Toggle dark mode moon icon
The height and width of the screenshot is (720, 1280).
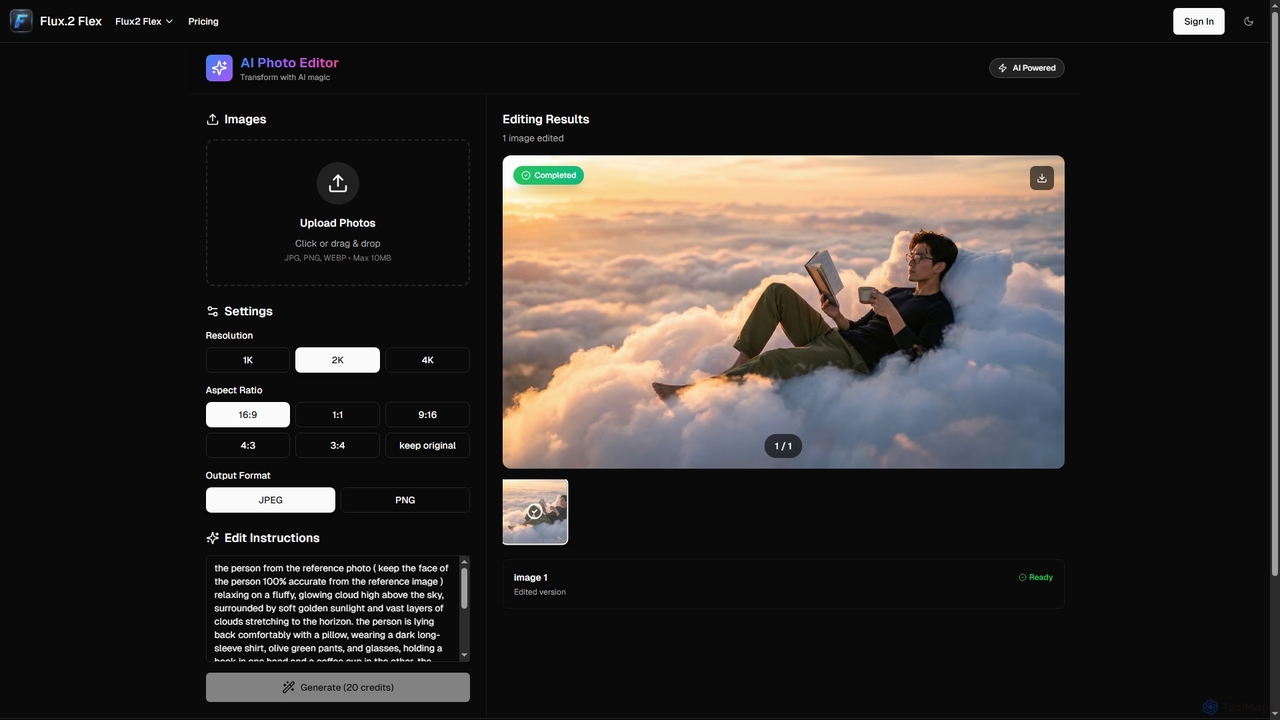point(1248,21)
